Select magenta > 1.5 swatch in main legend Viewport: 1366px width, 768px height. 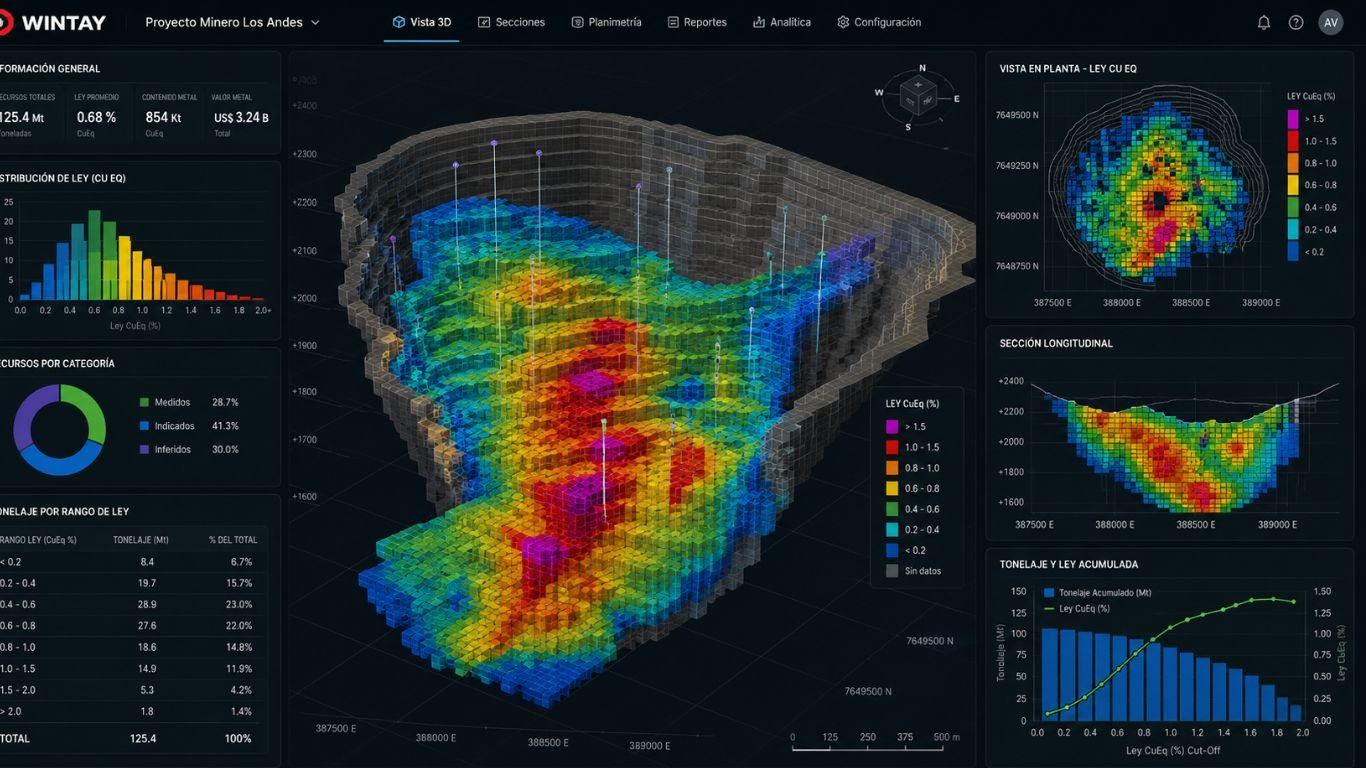tap(892, 427)
